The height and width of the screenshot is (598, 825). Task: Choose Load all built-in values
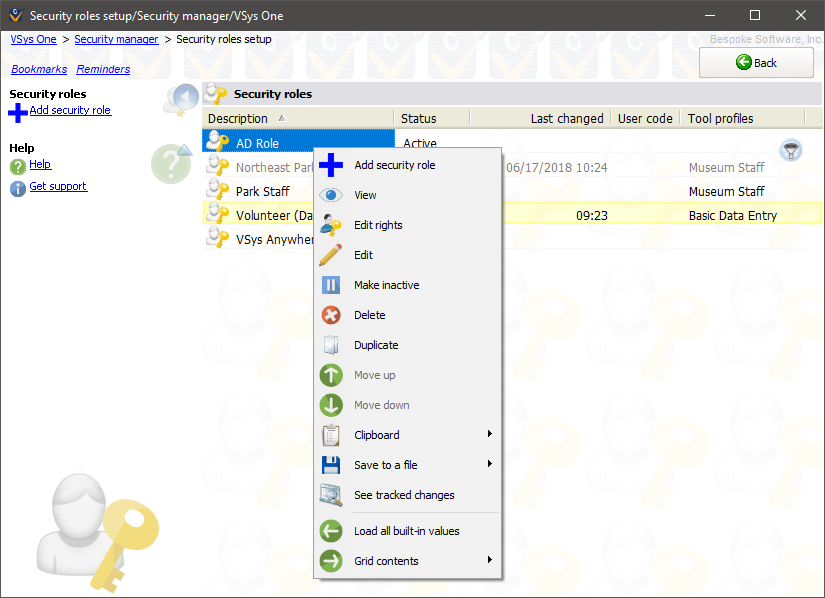[406, 531]
